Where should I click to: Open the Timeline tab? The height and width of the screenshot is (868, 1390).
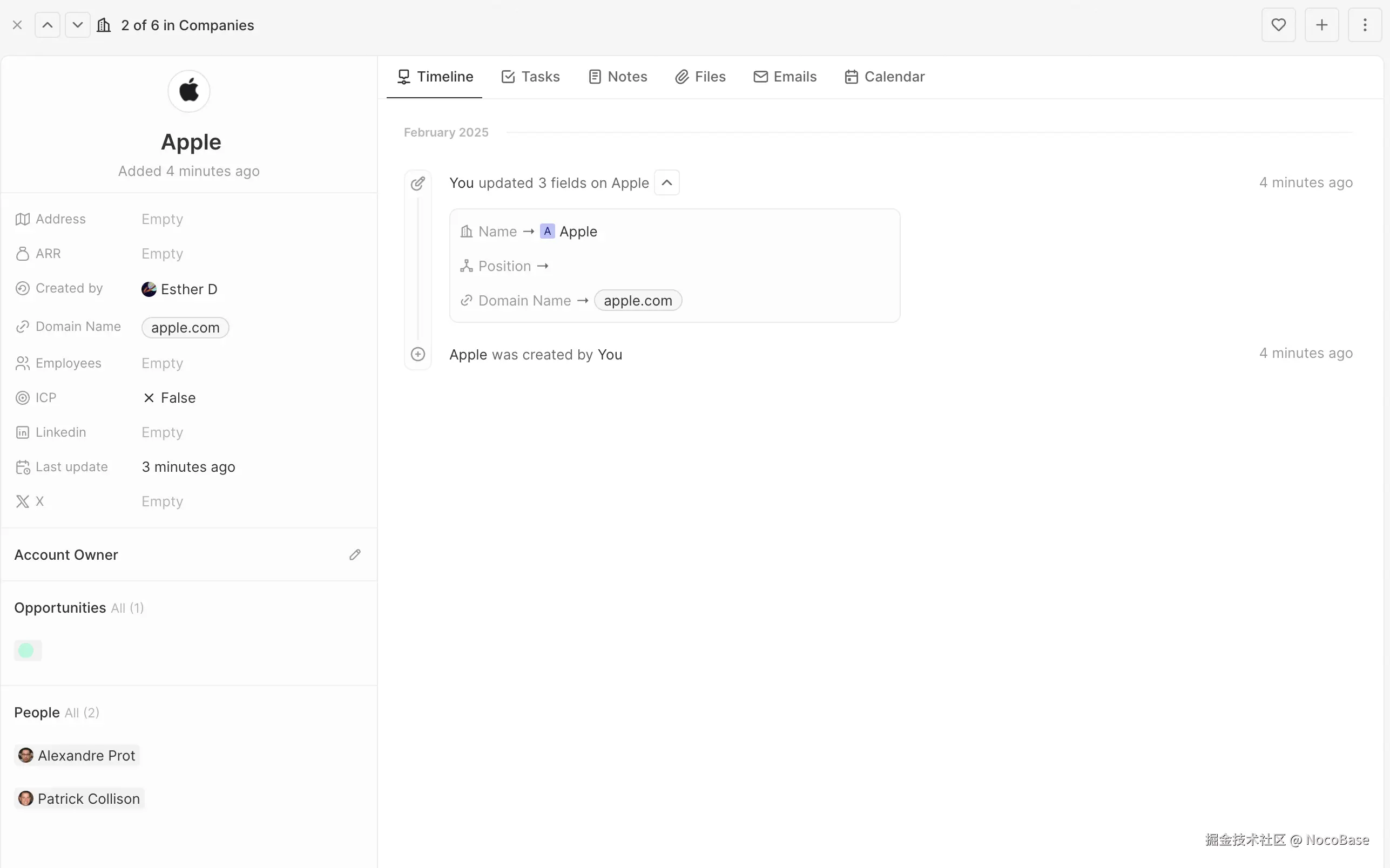(x=435, y=77)
